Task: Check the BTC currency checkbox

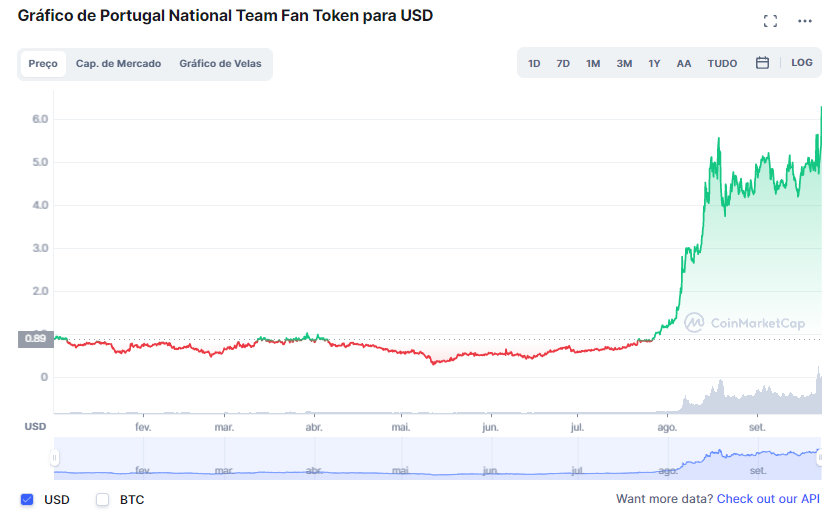Action: tap(102, 499)
